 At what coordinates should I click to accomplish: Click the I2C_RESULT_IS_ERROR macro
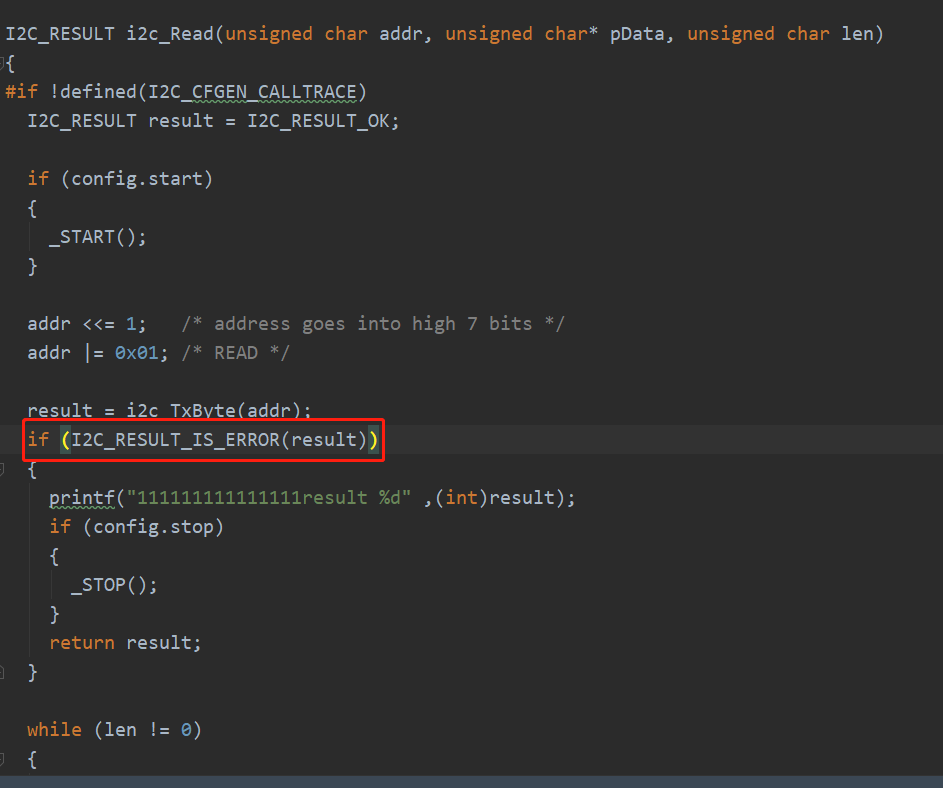pyautogui.click(x=176, y=440)
